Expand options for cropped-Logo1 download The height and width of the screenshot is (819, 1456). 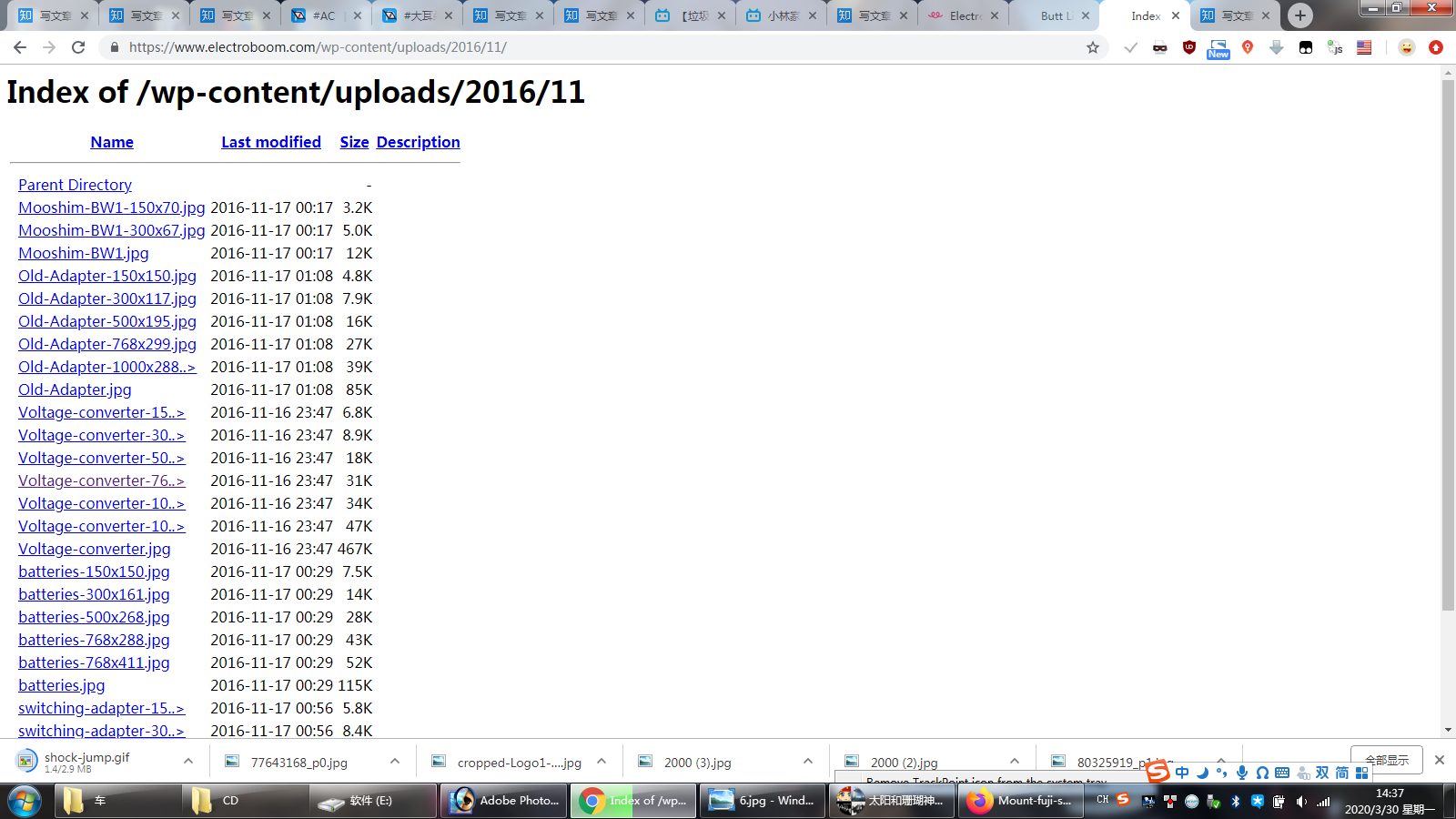click(602, 762)
